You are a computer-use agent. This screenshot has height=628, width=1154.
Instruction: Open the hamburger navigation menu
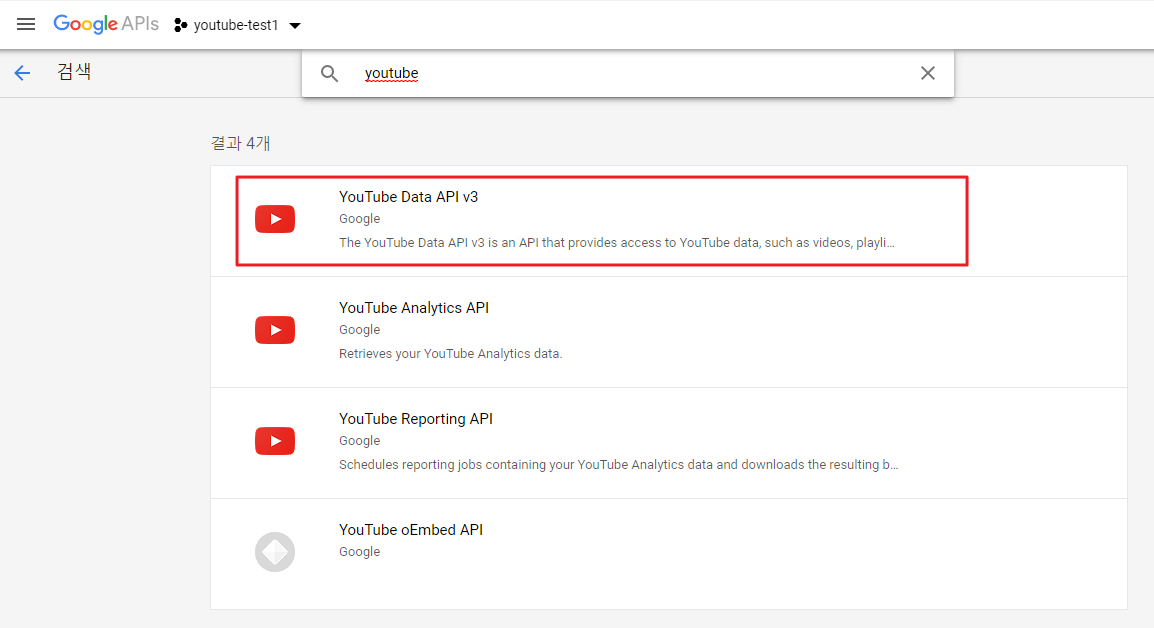click(26, 24)
